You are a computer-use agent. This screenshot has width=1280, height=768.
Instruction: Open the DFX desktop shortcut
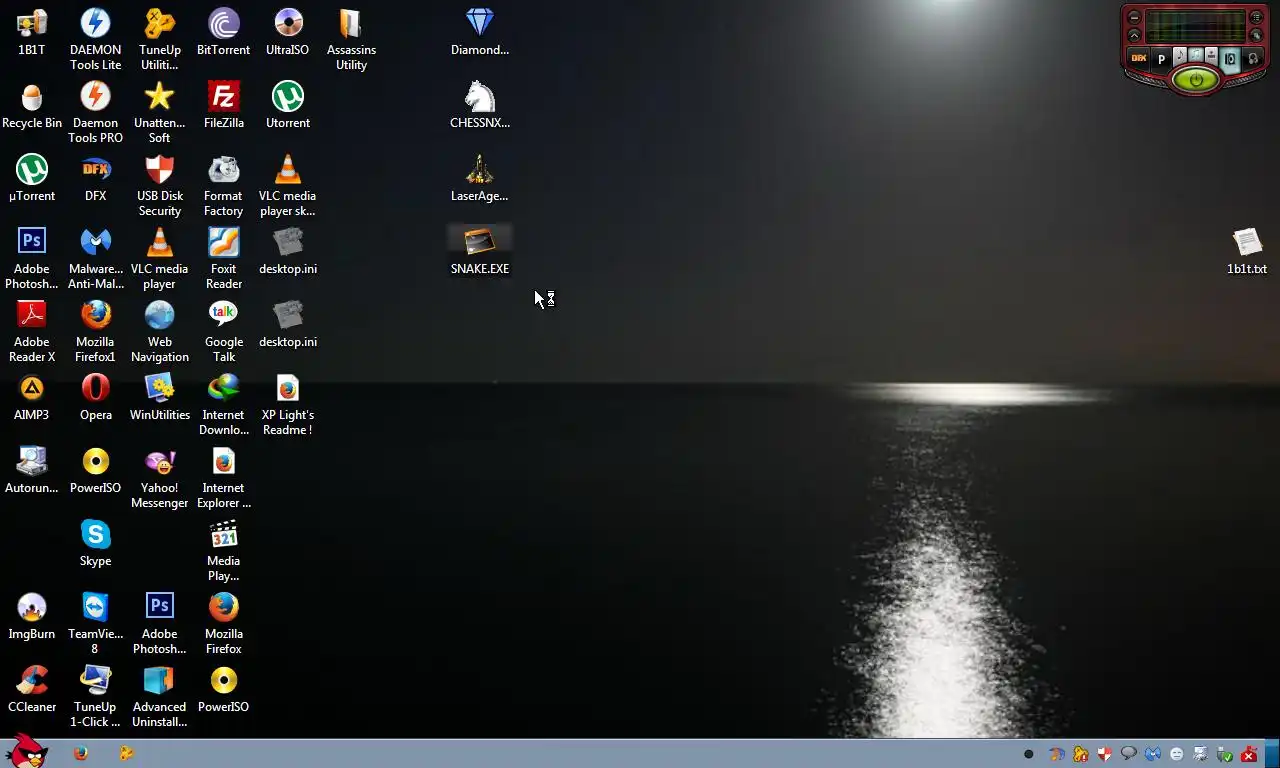pos(95,178)
